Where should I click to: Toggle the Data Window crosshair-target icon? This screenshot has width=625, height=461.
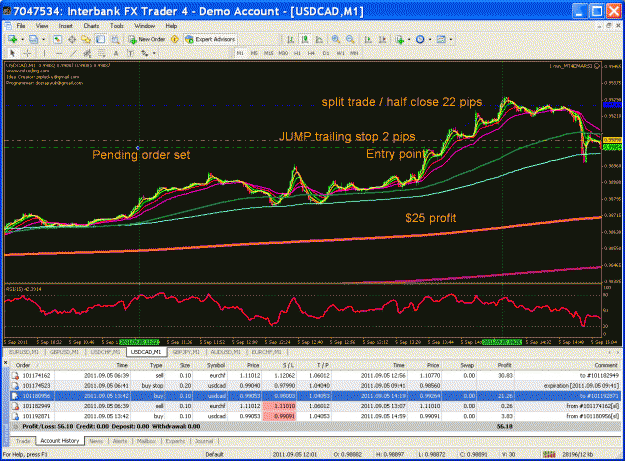click(x=72, y=39)
